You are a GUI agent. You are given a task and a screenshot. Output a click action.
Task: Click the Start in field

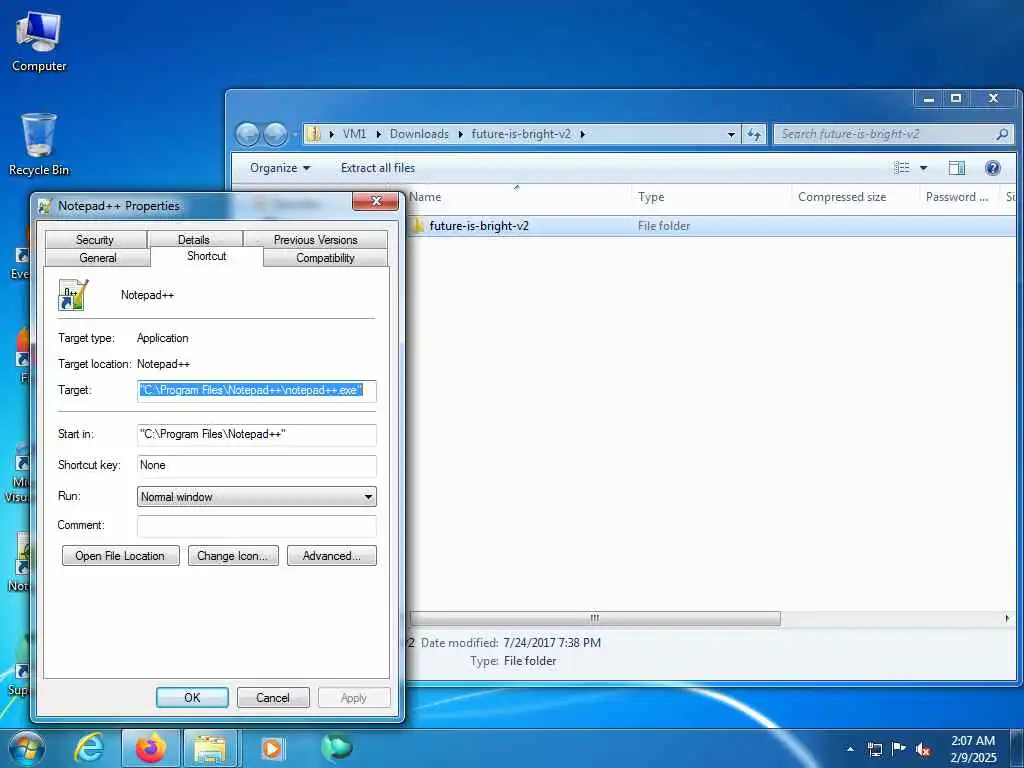tap(257, 434)
